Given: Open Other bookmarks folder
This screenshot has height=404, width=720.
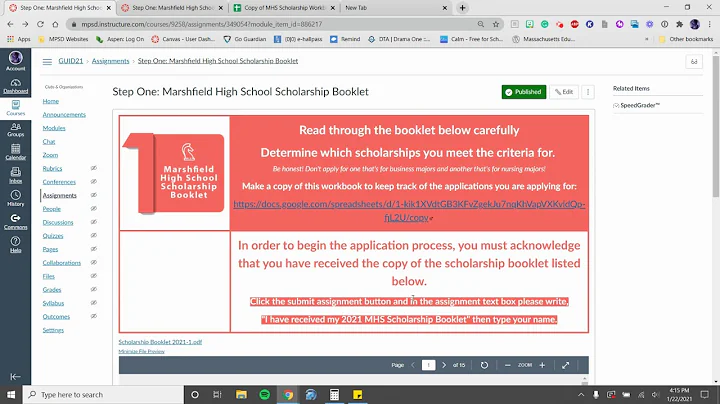Looking at the screenshot, I should [686, 39].
